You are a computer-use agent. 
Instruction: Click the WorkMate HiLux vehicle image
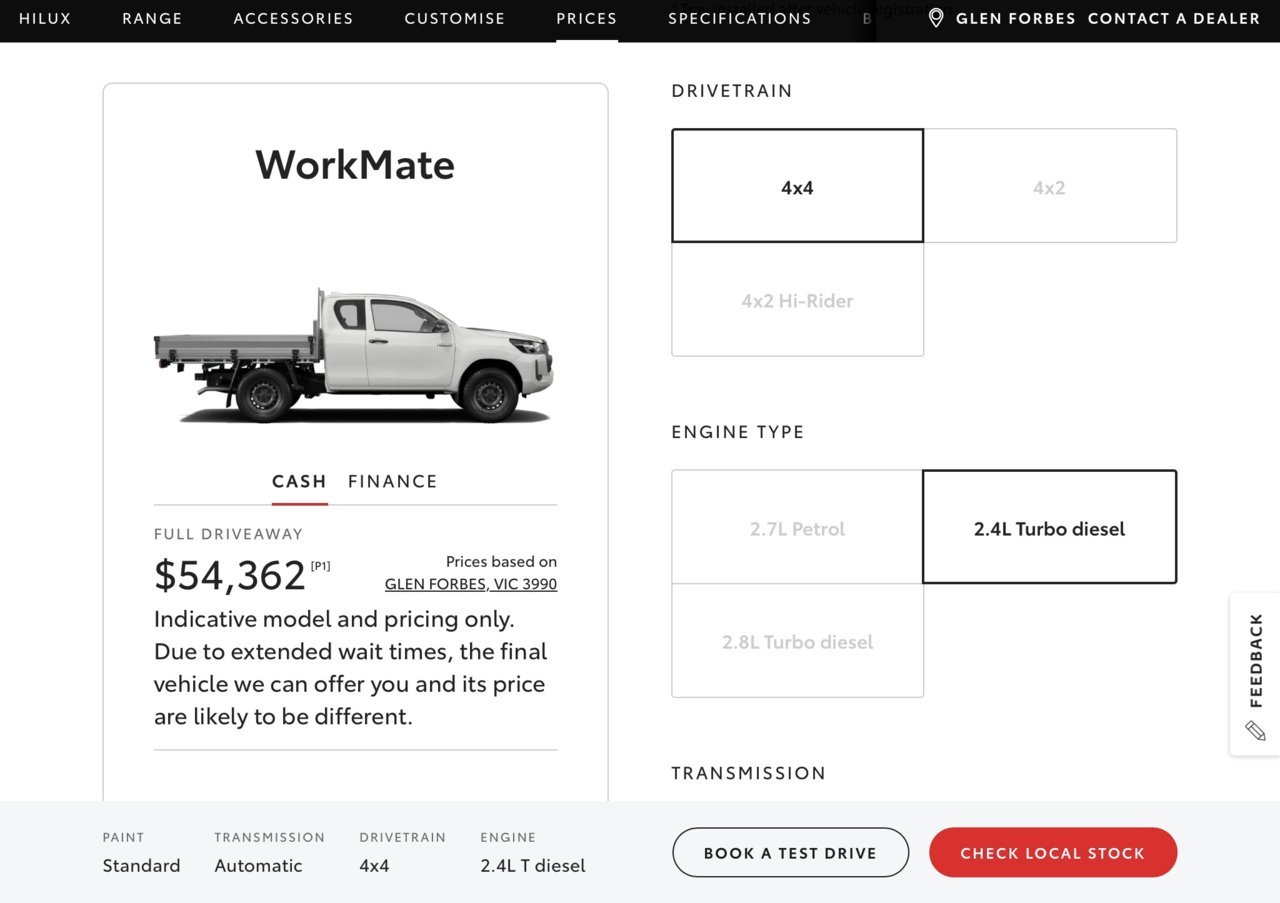pyautogui.click(x=354, y=355)
